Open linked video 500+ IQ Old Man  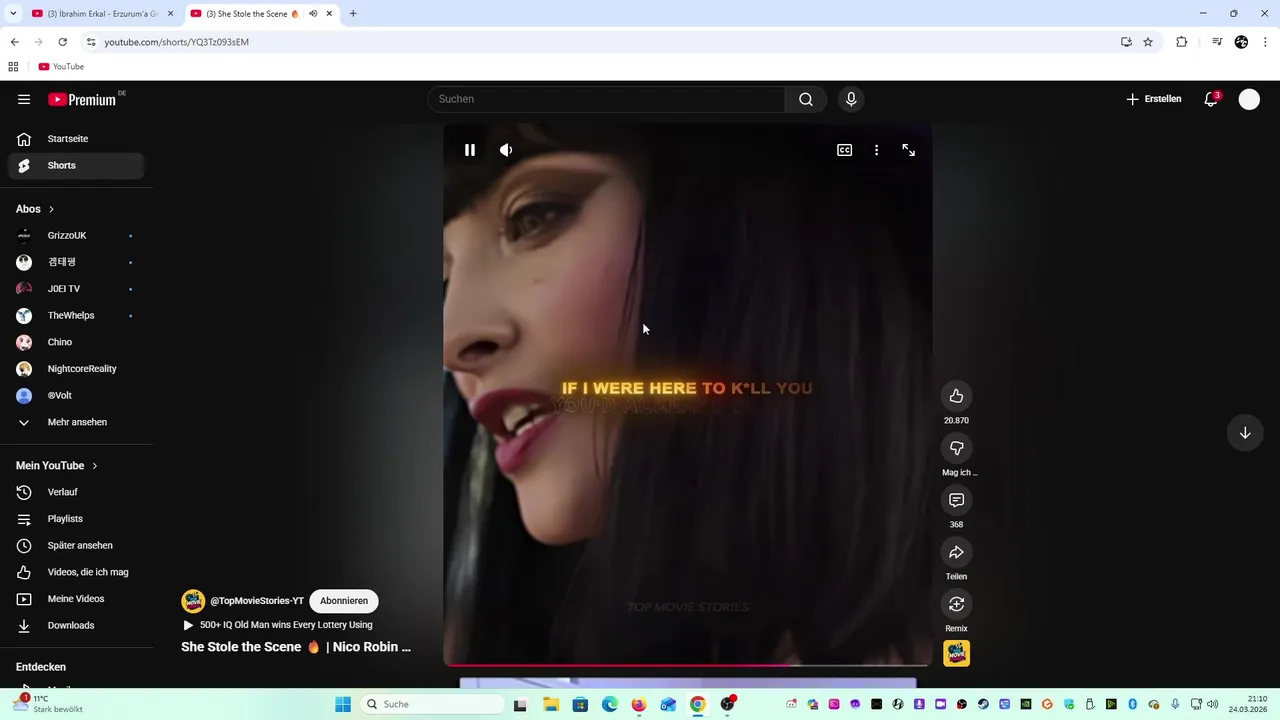278,625
